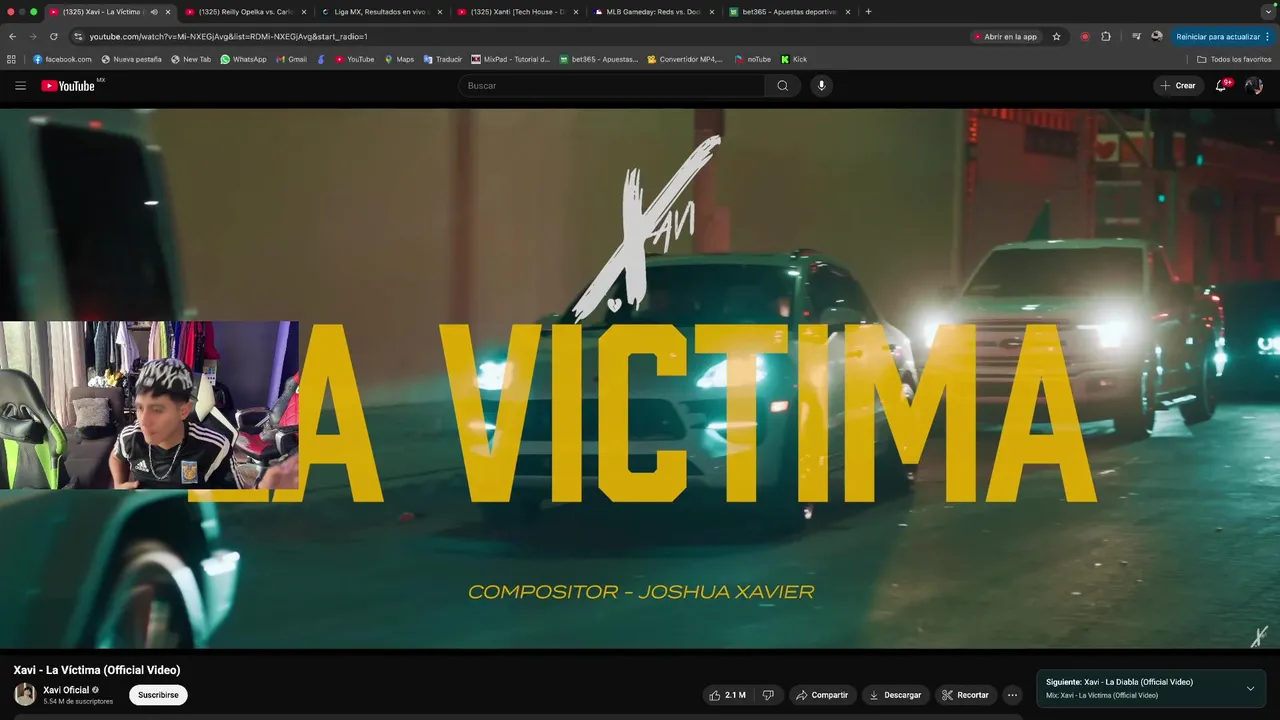The image size is (1280, 720).
Task: Click the 5.54 M de suscriptores text
Action: point(78,702)
